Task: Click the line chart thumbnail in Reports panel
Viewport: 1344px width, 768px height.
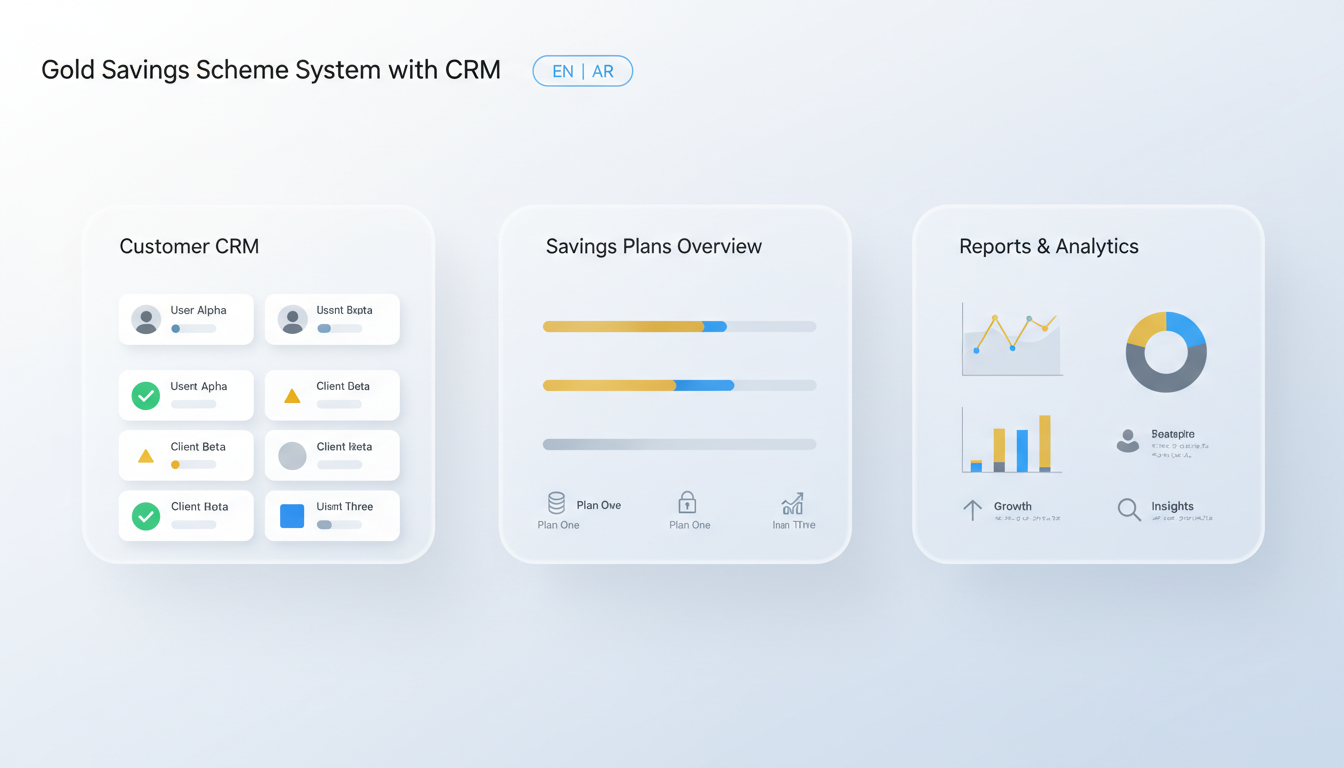Action: [1011, 337]
